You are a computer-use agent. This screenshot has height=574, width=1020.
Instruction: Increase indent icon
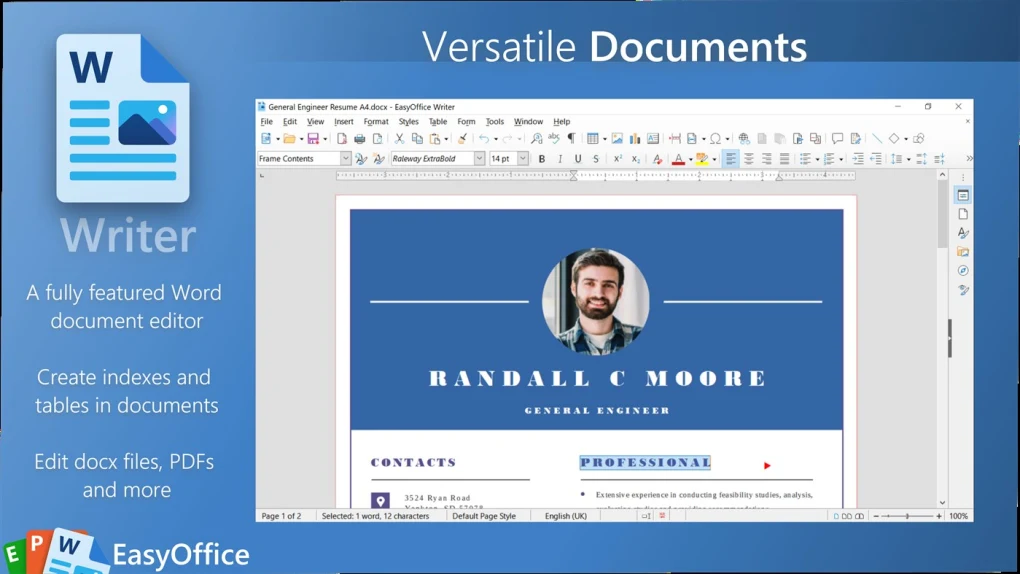coord(858,159)
